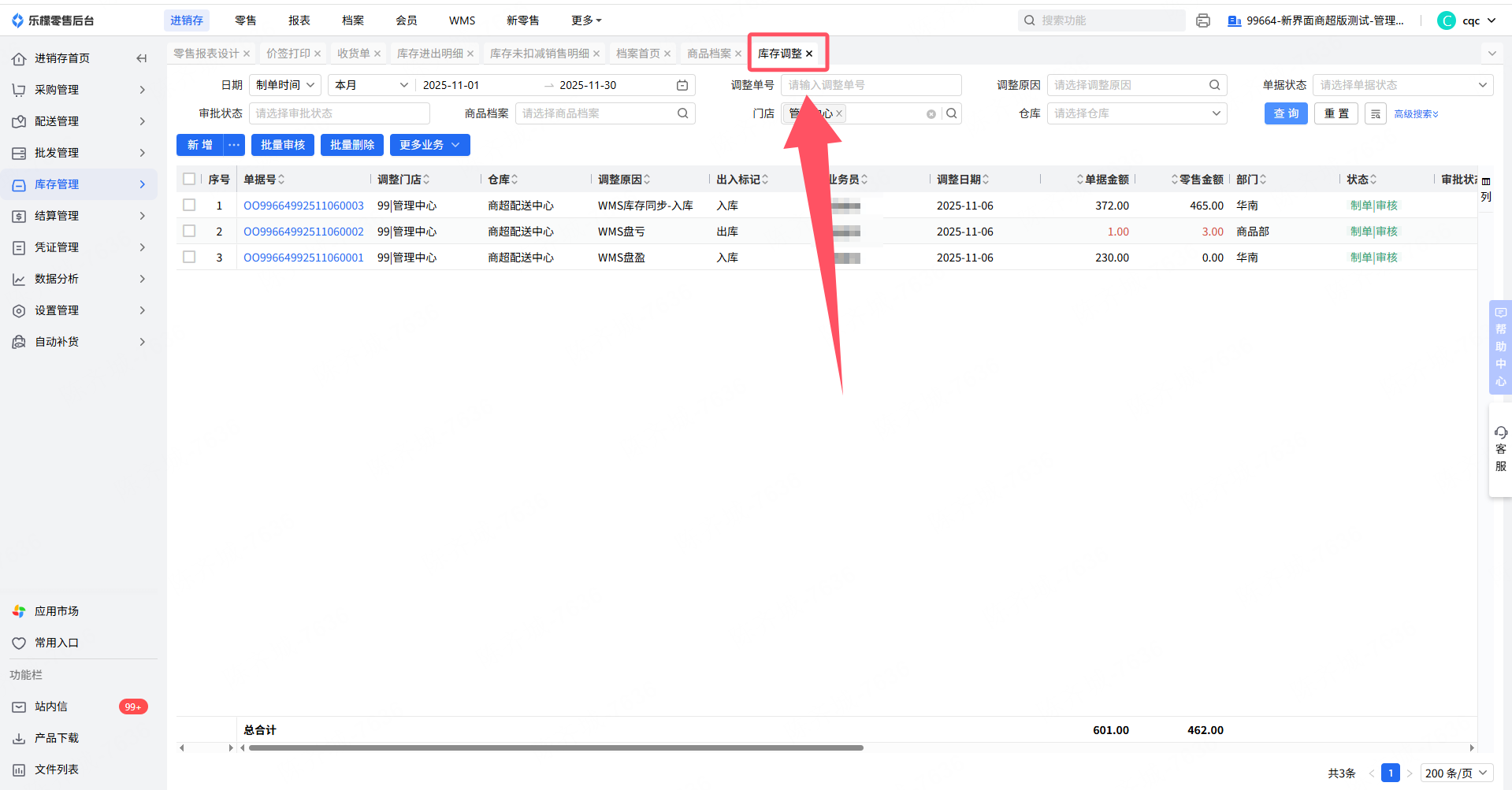Open 应用市场 colorful icon
This screenshot has height=790, width=1512.
click(19, 611)
